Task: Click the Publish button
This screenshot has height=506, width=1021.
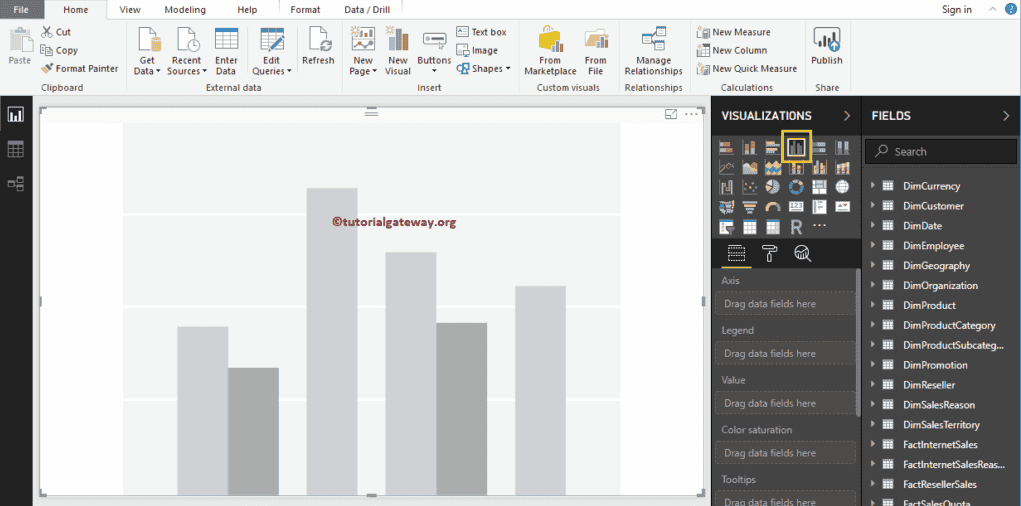Action: [x=827, y=47]
